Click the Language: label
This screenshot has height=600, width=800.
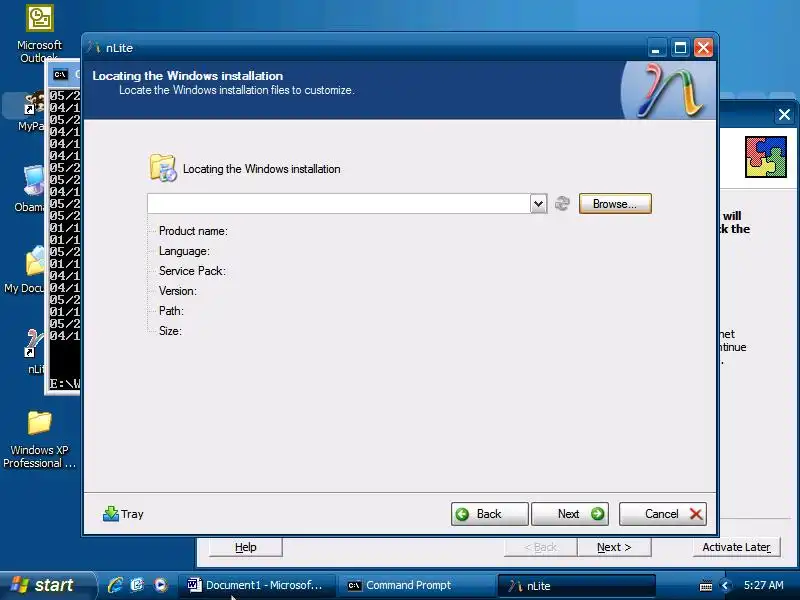[x=184, y=251]
